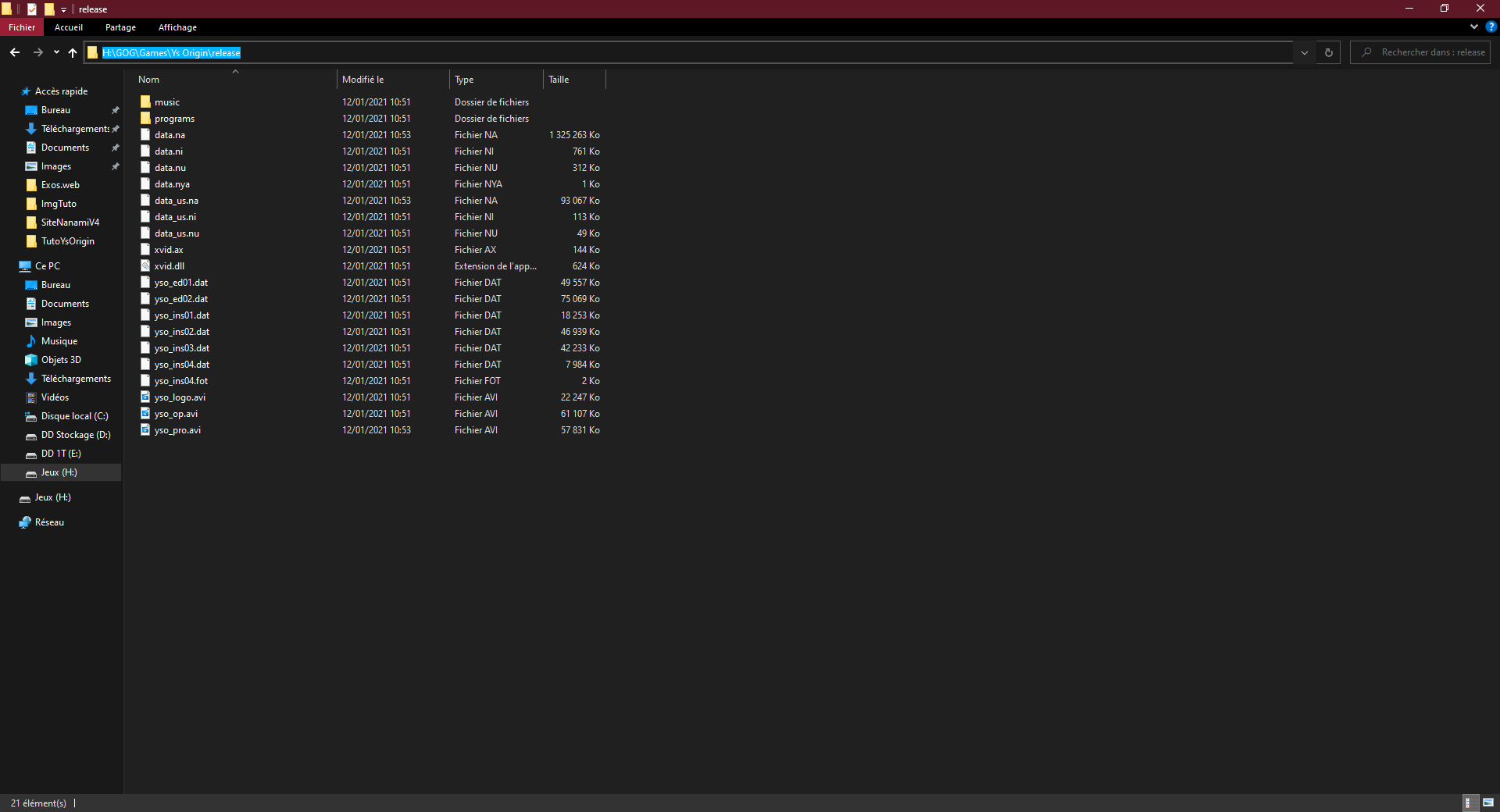Select the xvid.dll file icon
Screen dimensions: 1500x812
[145, 266]
